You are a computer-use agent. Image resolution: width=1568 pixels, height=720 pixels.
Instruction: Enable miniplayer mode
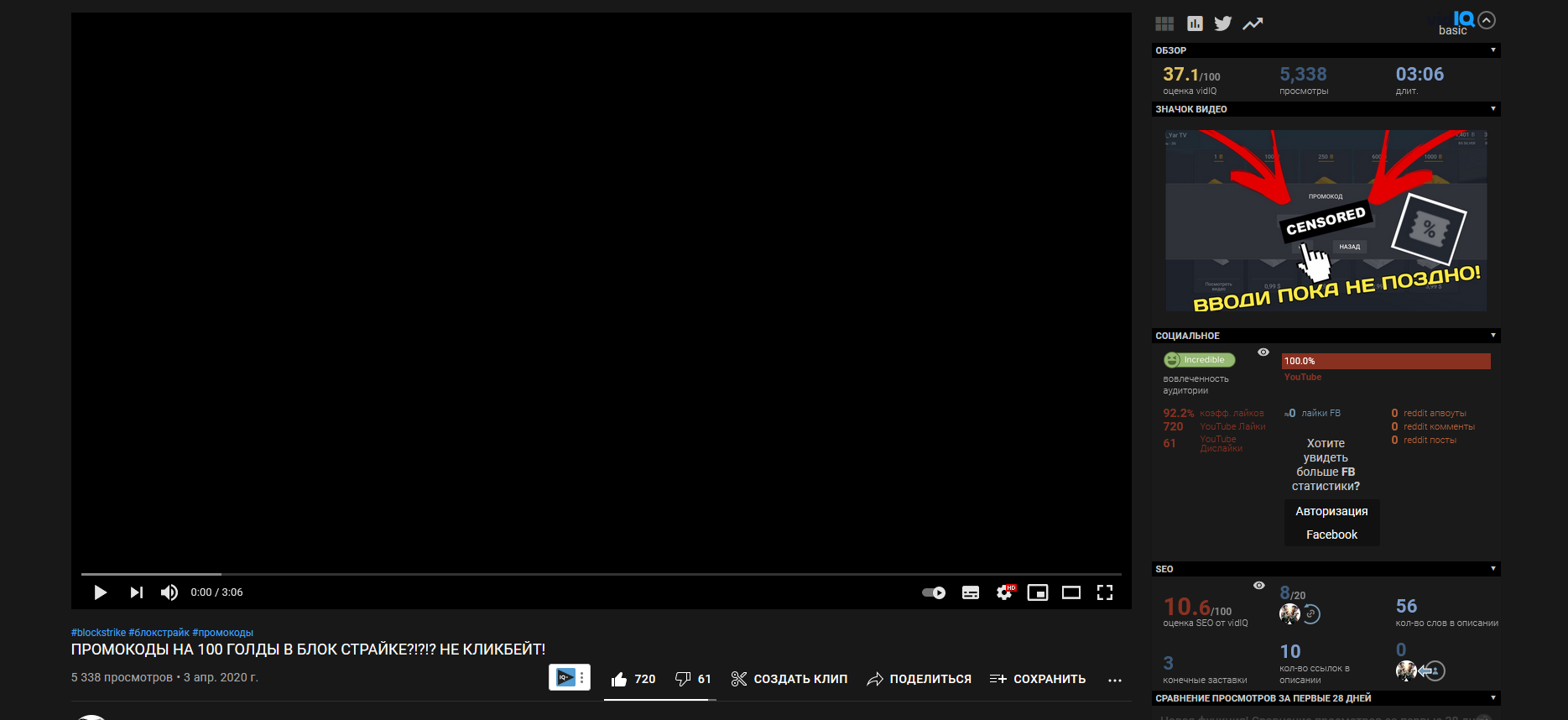coord(1038,592)
